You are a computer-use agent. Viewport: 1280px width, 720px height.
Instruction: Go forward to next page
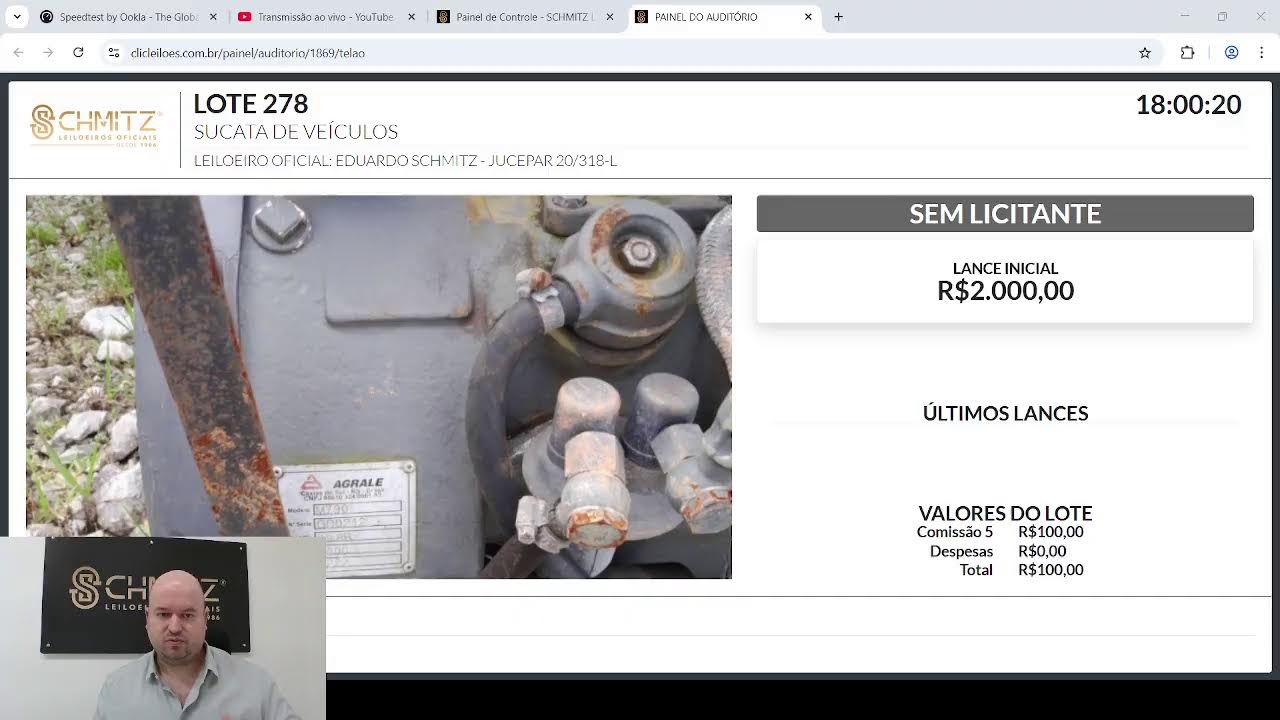click(x=48, y=52)
